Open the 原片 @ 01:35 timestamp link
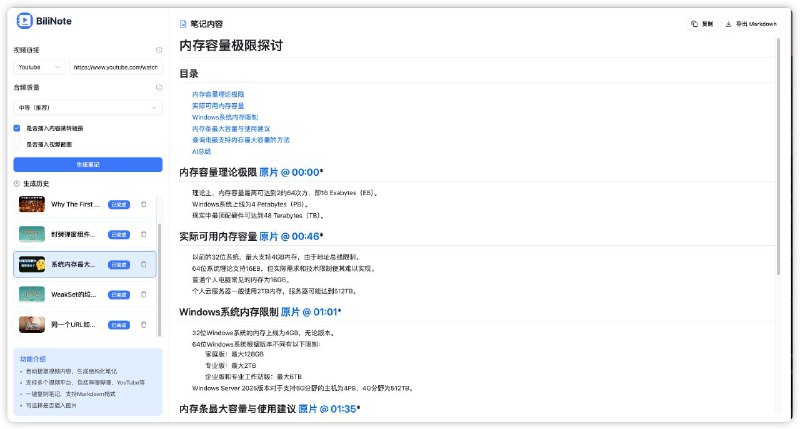The height and width of the screenshot is (429, 800). tap(327, 409)
